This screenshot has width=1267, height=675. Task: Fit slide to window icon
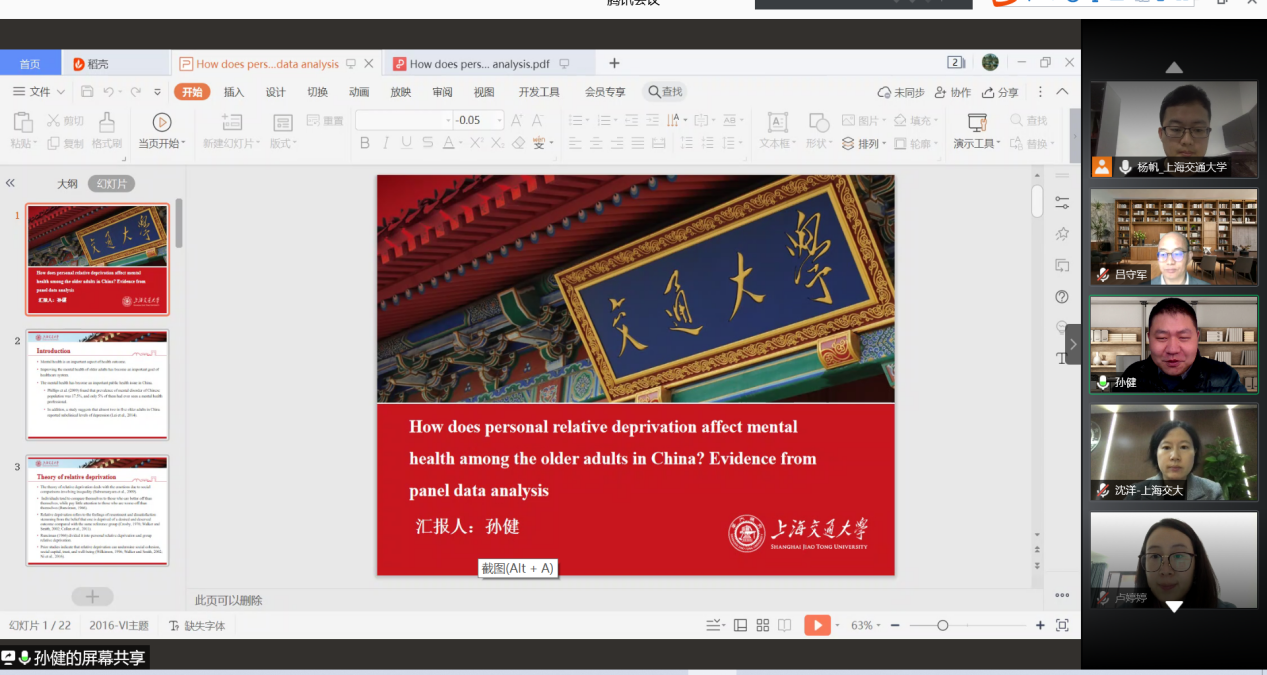pyautogui.click(x=1062, y=625)
